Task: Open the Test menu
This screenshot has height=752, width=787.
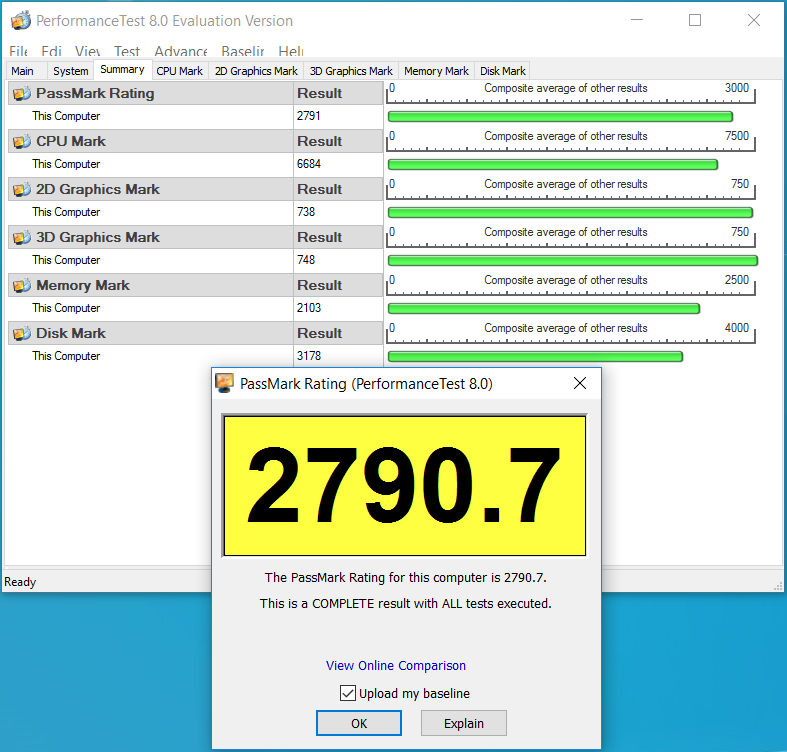Action: coord(126,51)
